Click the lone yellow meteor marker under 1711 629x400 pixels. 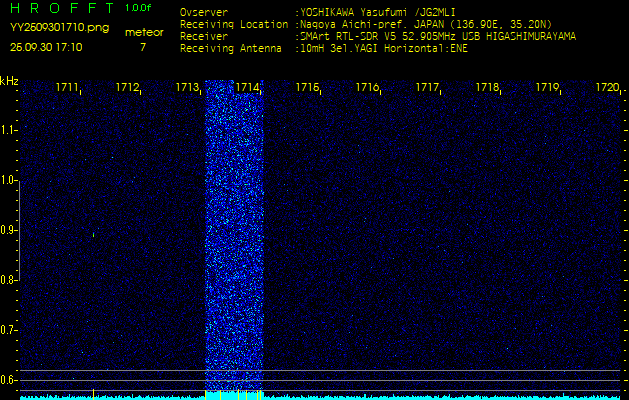click(93, 394)
